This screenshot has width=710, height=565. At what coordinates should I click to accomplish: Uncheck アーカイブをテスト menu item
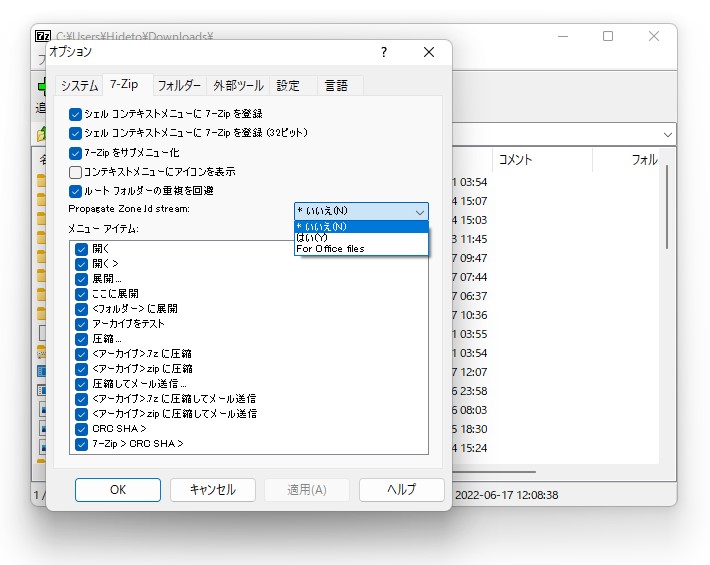point(82,324)
